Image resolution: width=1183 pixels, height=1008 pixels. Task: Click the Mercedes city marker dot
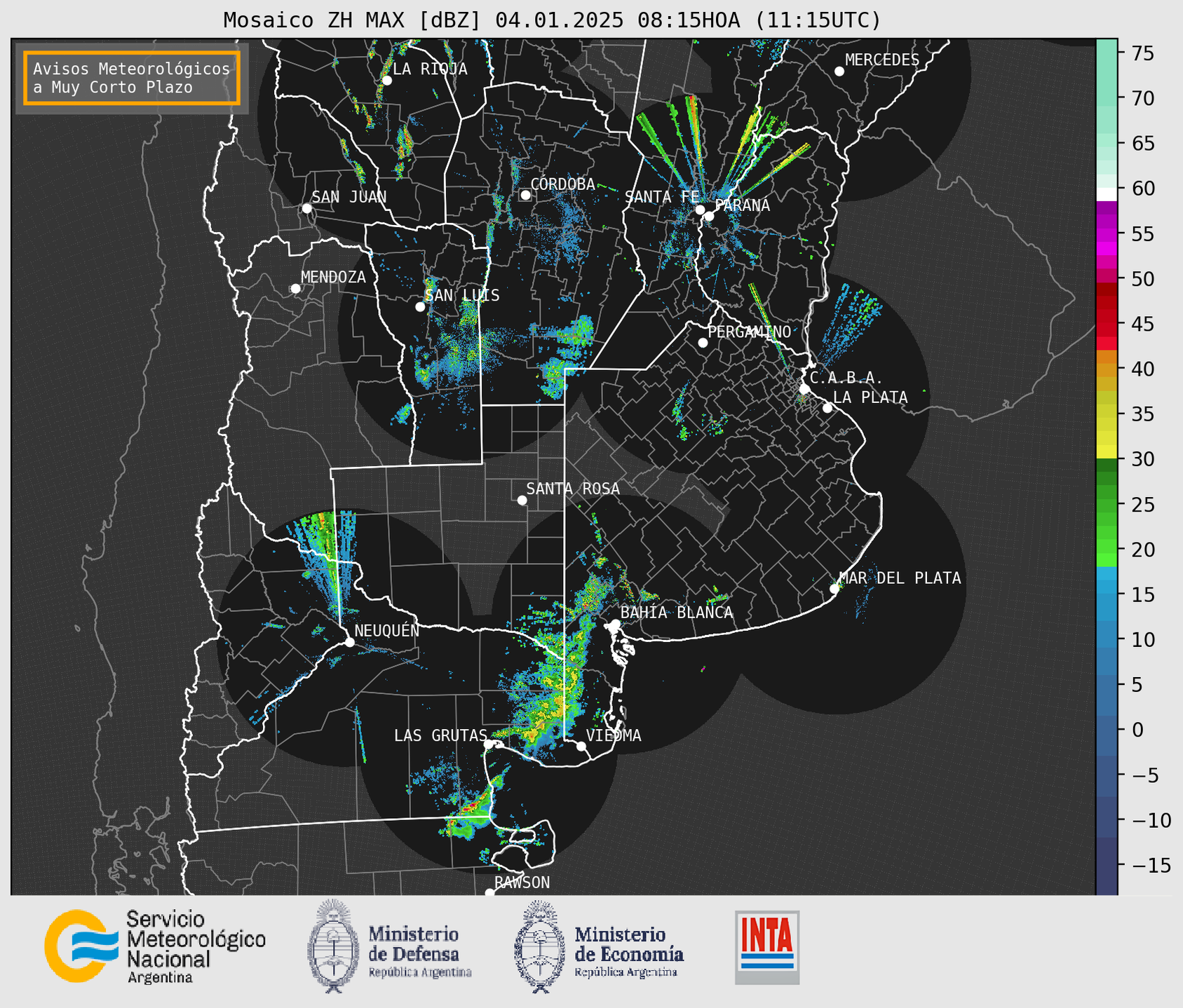point(839,71)
